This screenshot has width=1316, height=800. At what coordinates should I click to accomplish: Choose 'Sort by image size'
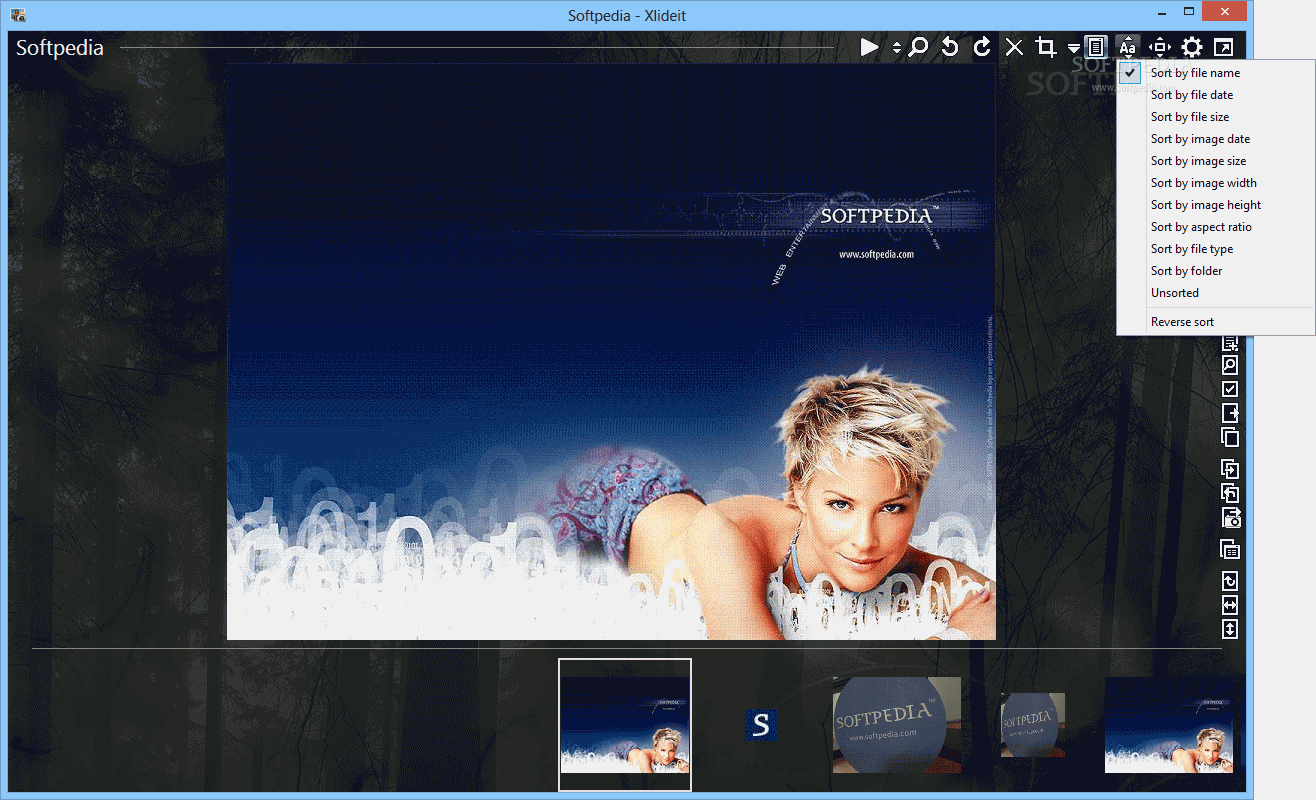click(x=1215, y=161)
